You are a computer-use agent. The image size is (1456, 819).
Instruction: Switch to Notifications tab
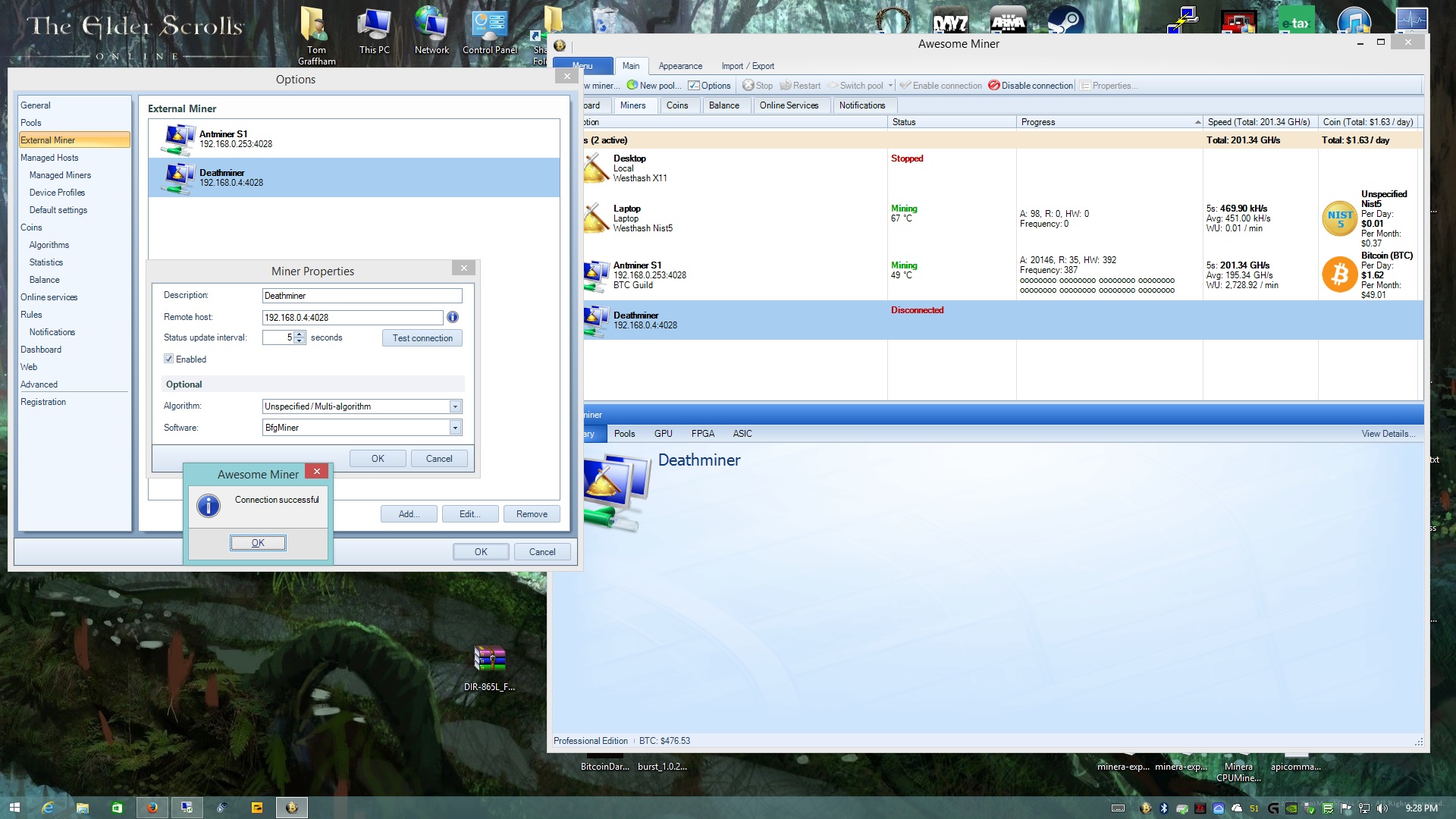862,105
